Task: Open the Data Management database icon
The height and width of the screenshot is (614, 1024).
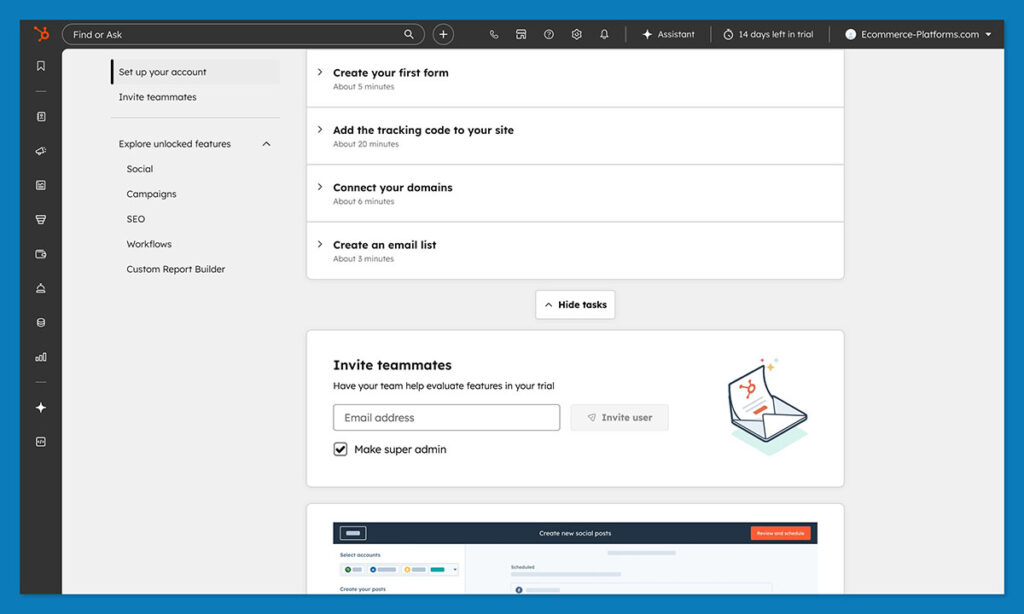Action: tap(40, 322)
